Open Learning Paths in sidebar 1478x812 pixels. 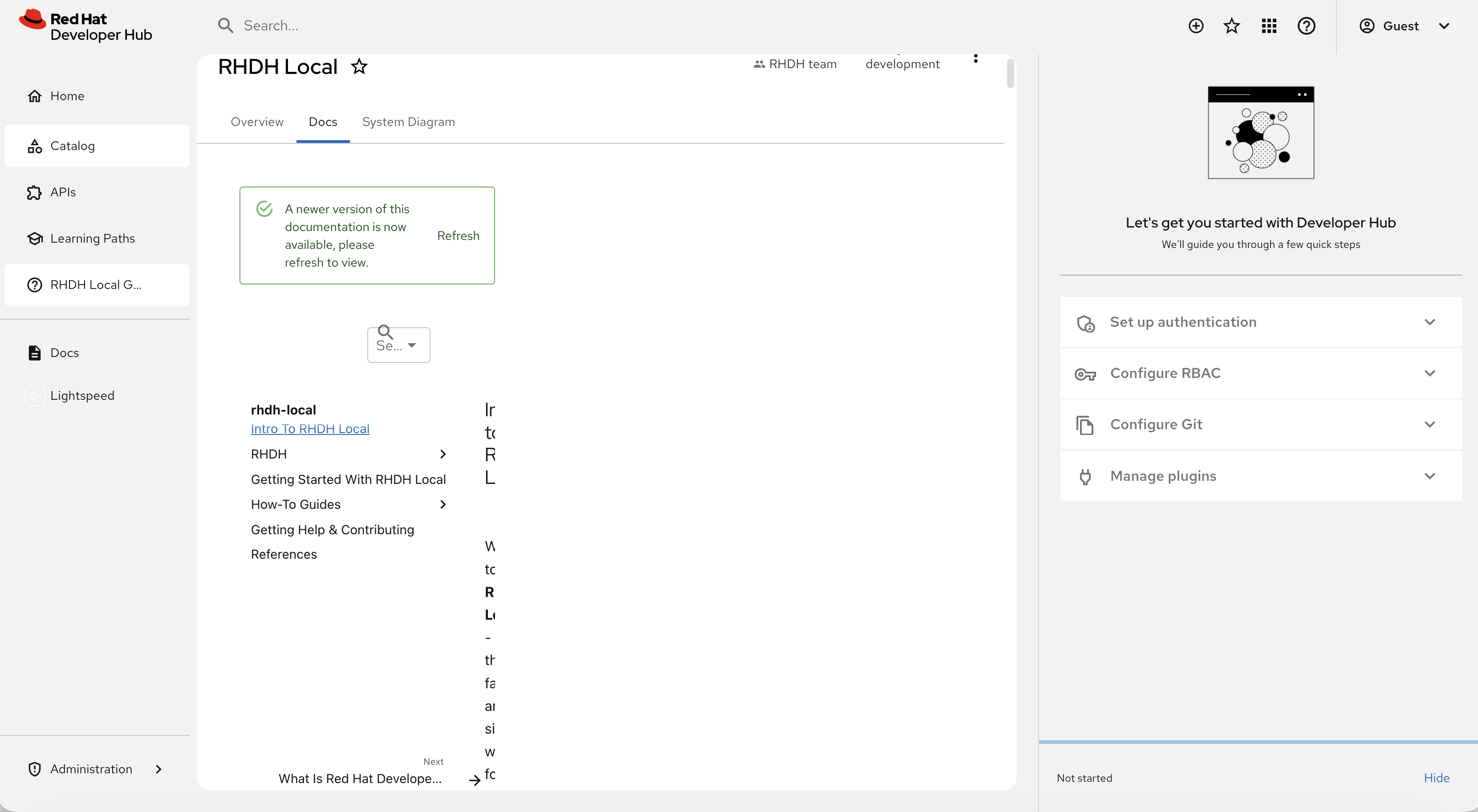click(x=93, y=238)
